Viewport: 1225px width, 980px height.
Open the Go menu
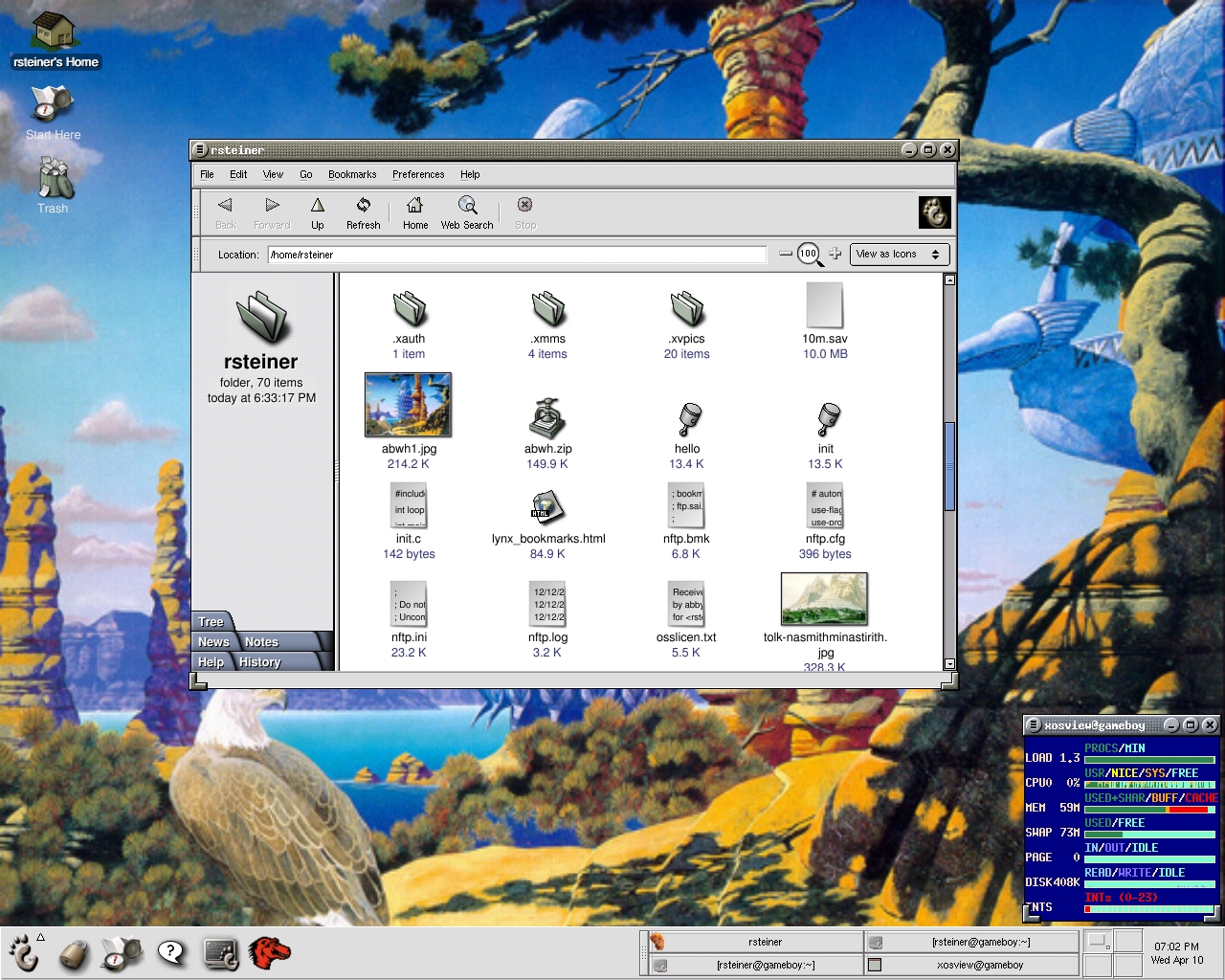tap(306, 174)
